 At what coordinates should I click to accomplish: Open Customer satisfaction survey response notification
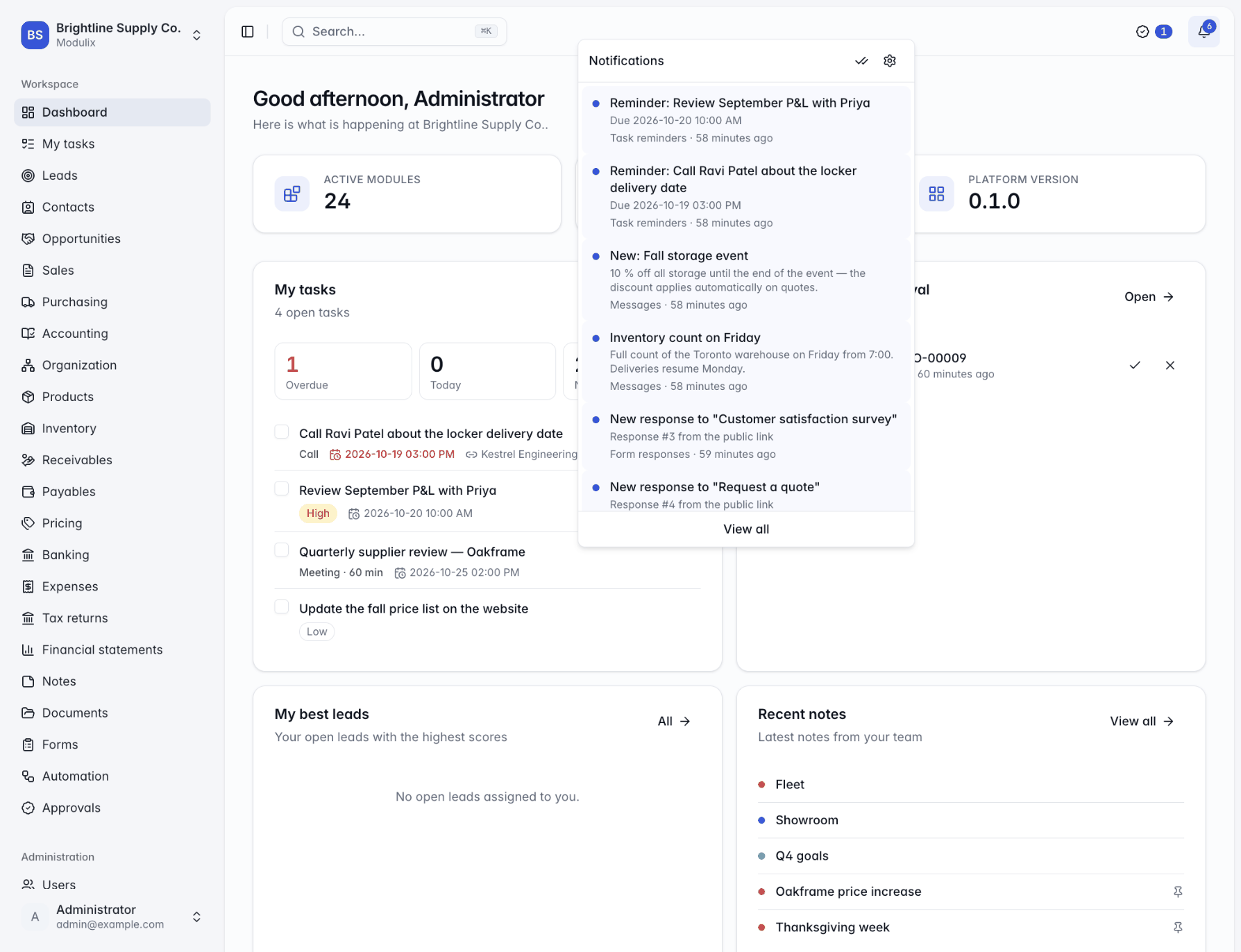pos(746,436)
